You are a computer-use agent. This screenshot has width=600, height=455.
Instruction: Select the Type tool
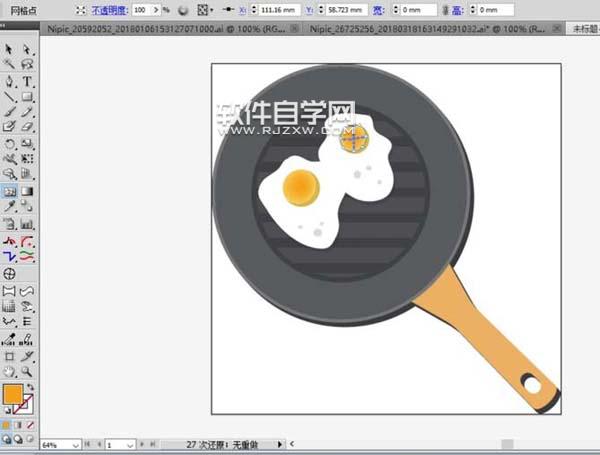click(x=27, y=82)
